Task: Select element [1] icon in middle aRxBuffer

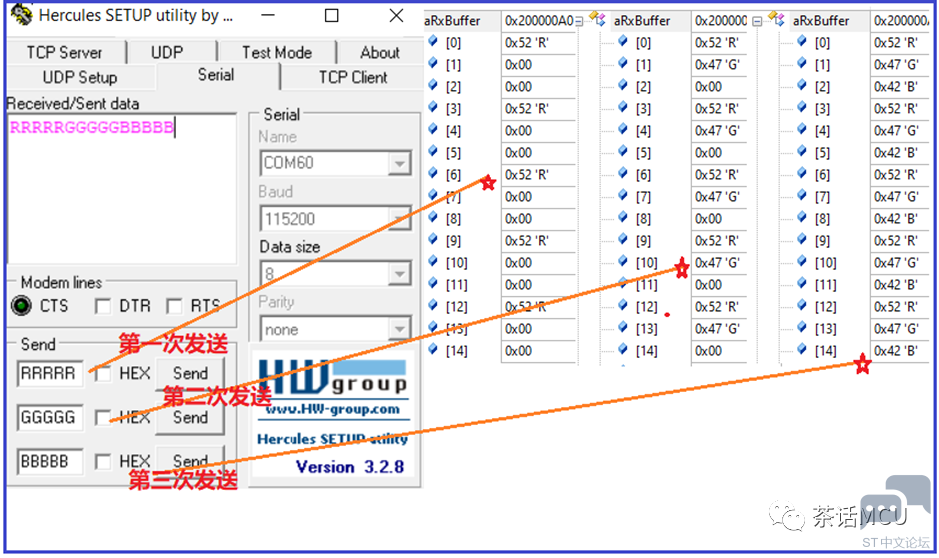Action: point(623,63)
